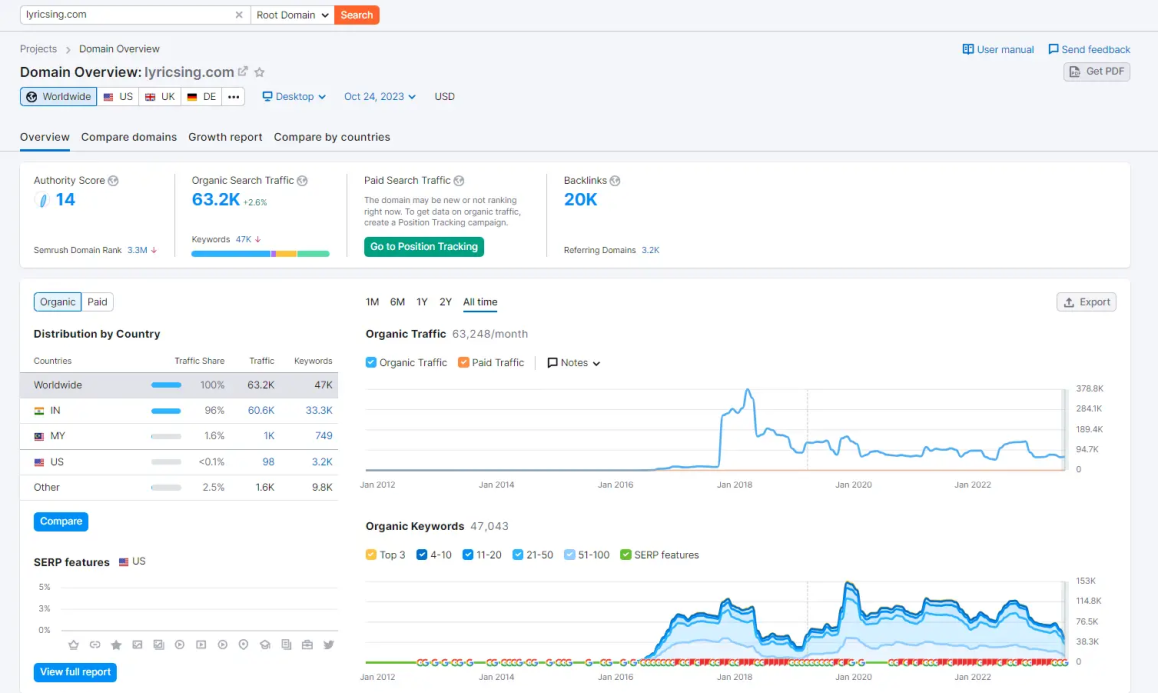Click the organic traffic peak in chart

pos(747,390)
